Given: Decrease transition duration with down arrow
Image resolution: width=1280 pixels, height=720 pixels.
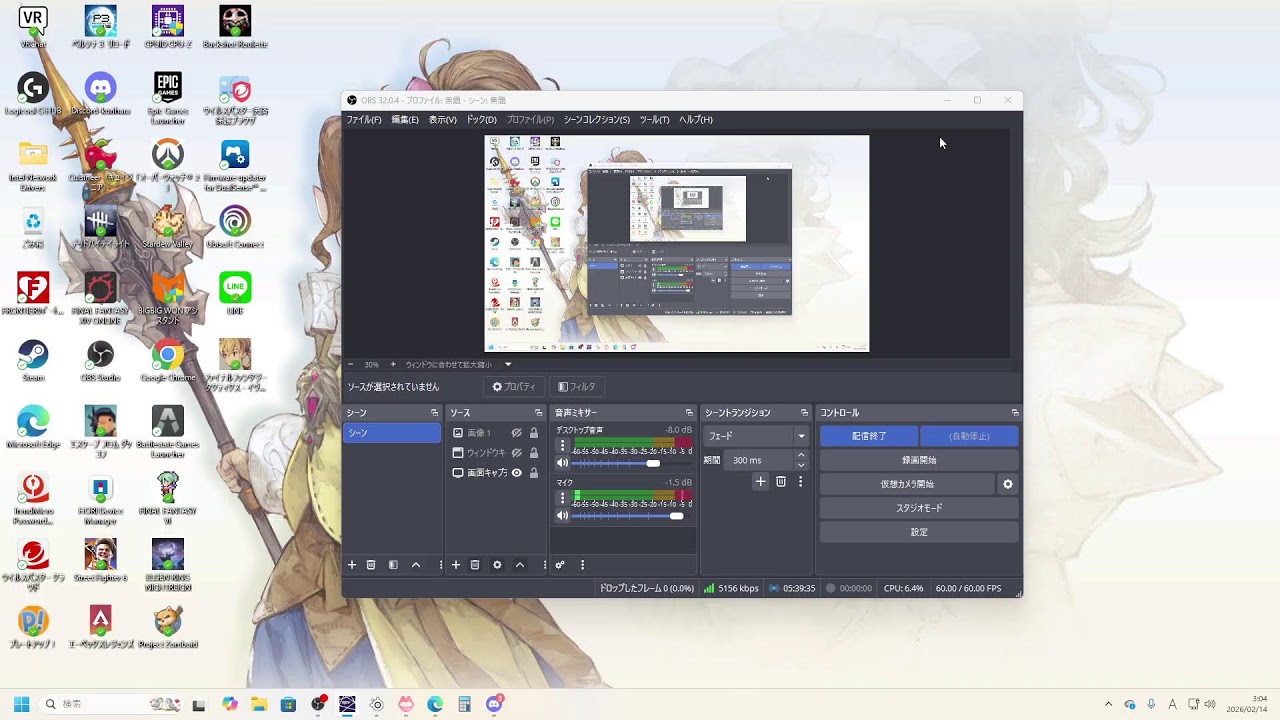Looking at the screenshot, I should (x=801, y=465).
